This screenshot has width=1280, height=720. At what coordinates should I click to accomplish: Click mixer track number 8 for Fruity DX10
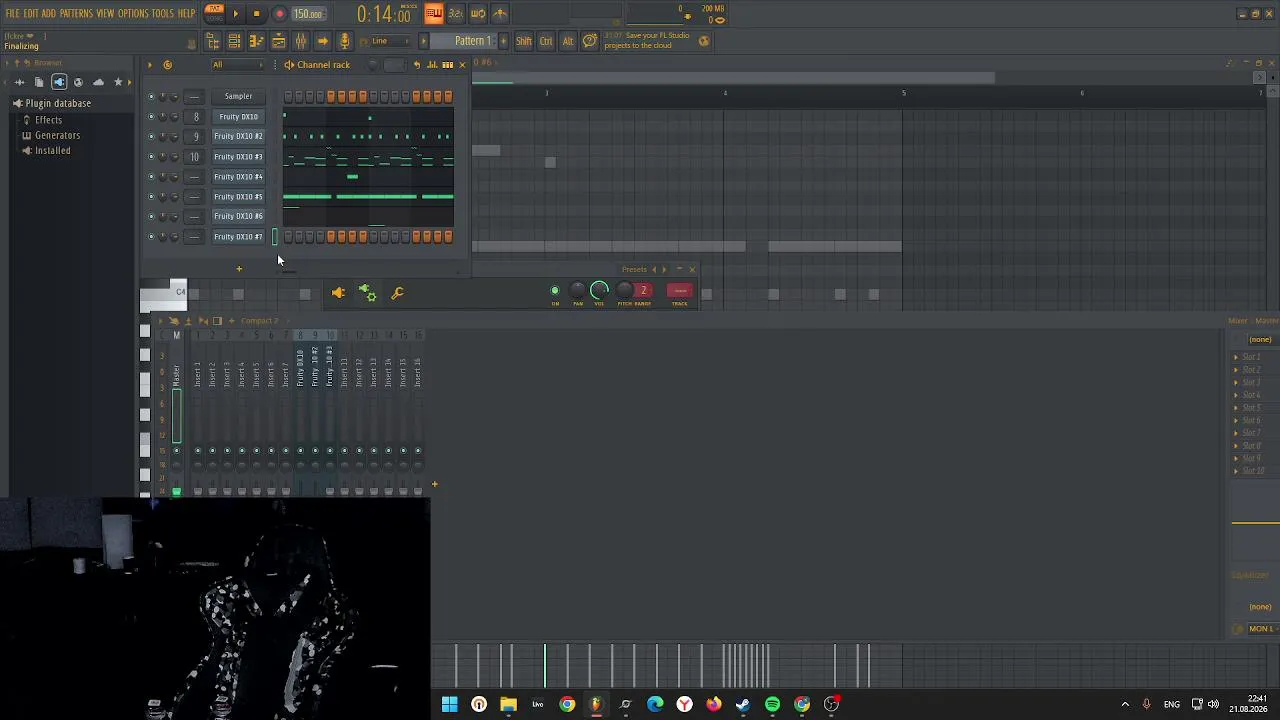[195, 117]
